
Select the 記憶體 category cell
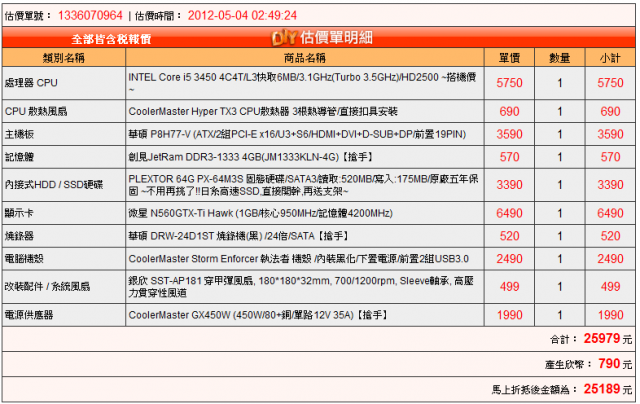click(64, 157)
